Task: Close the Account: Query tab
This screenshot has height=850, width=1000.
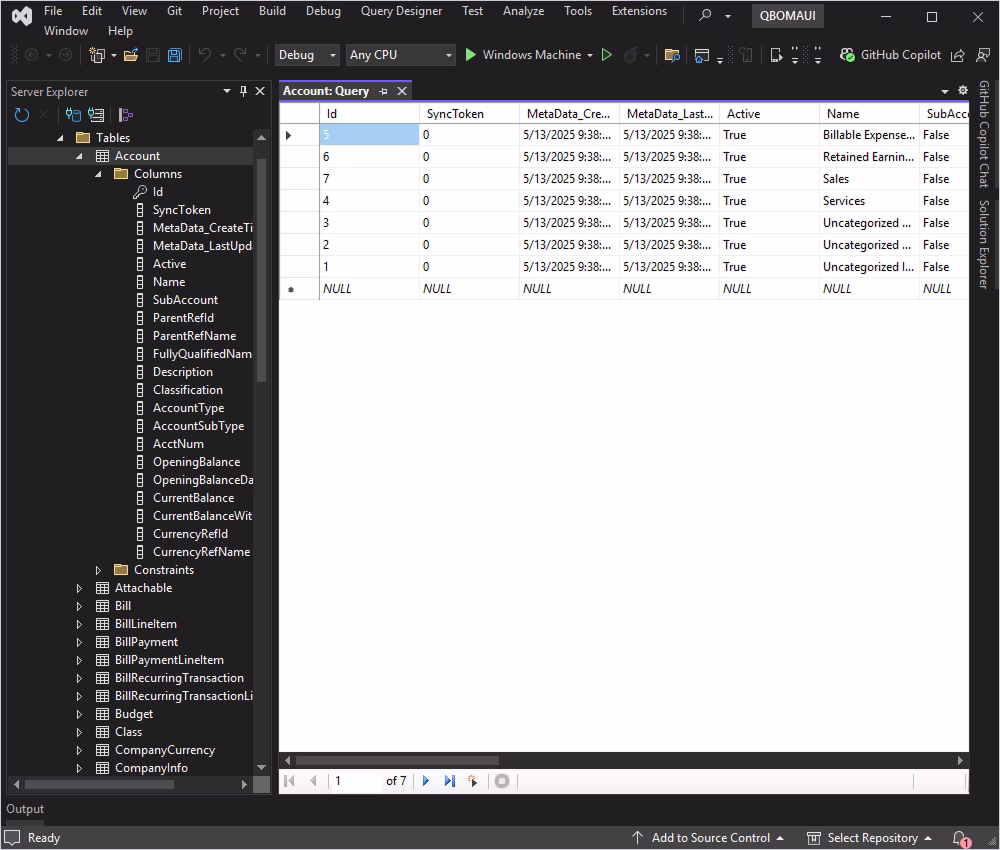Action: pyautogui.click(x=402, y=91)
